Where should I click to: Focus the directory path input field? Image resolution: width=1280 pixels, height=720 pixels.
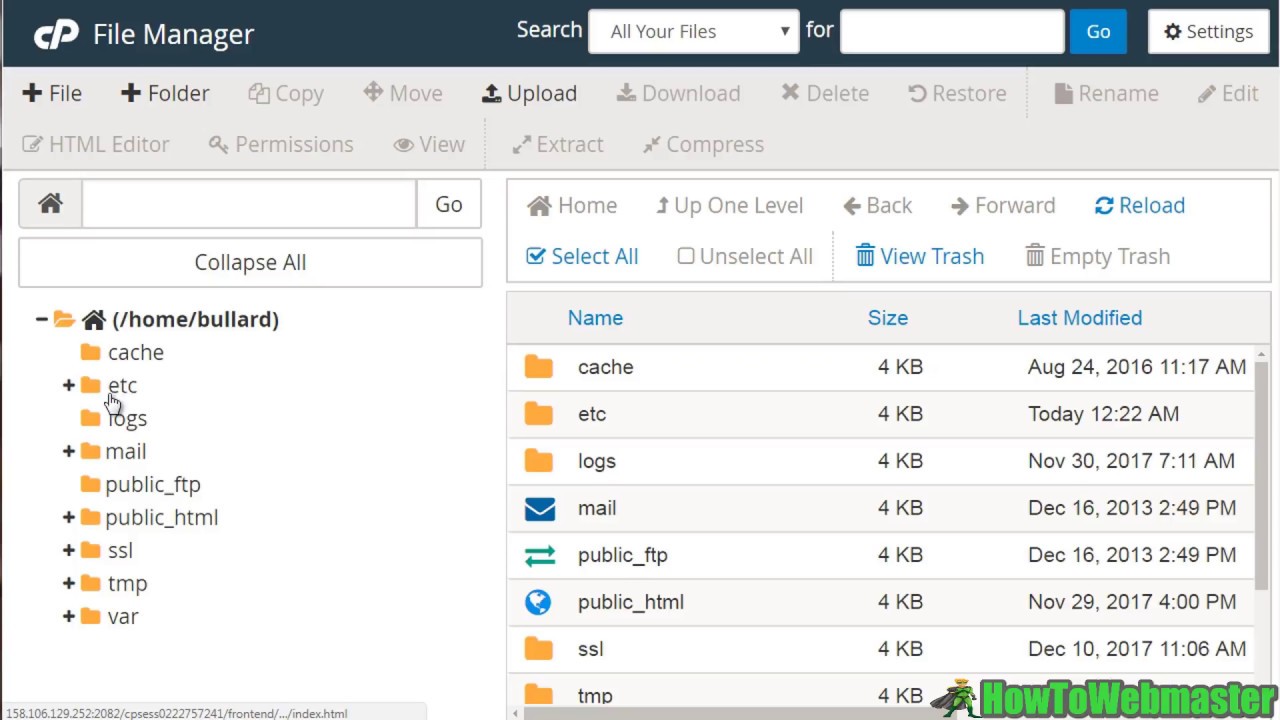[249, 204]
